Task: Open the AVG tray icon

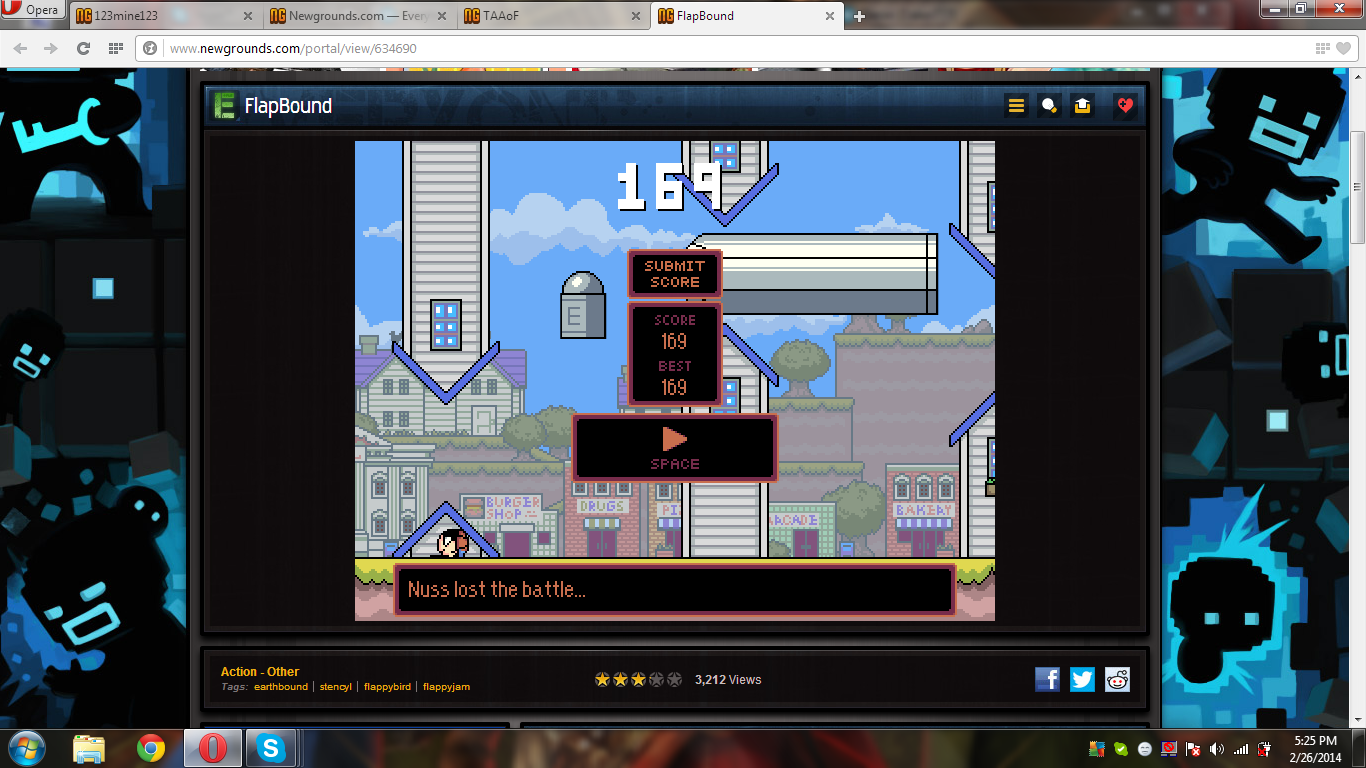Action: click(x=1097, y=748)
